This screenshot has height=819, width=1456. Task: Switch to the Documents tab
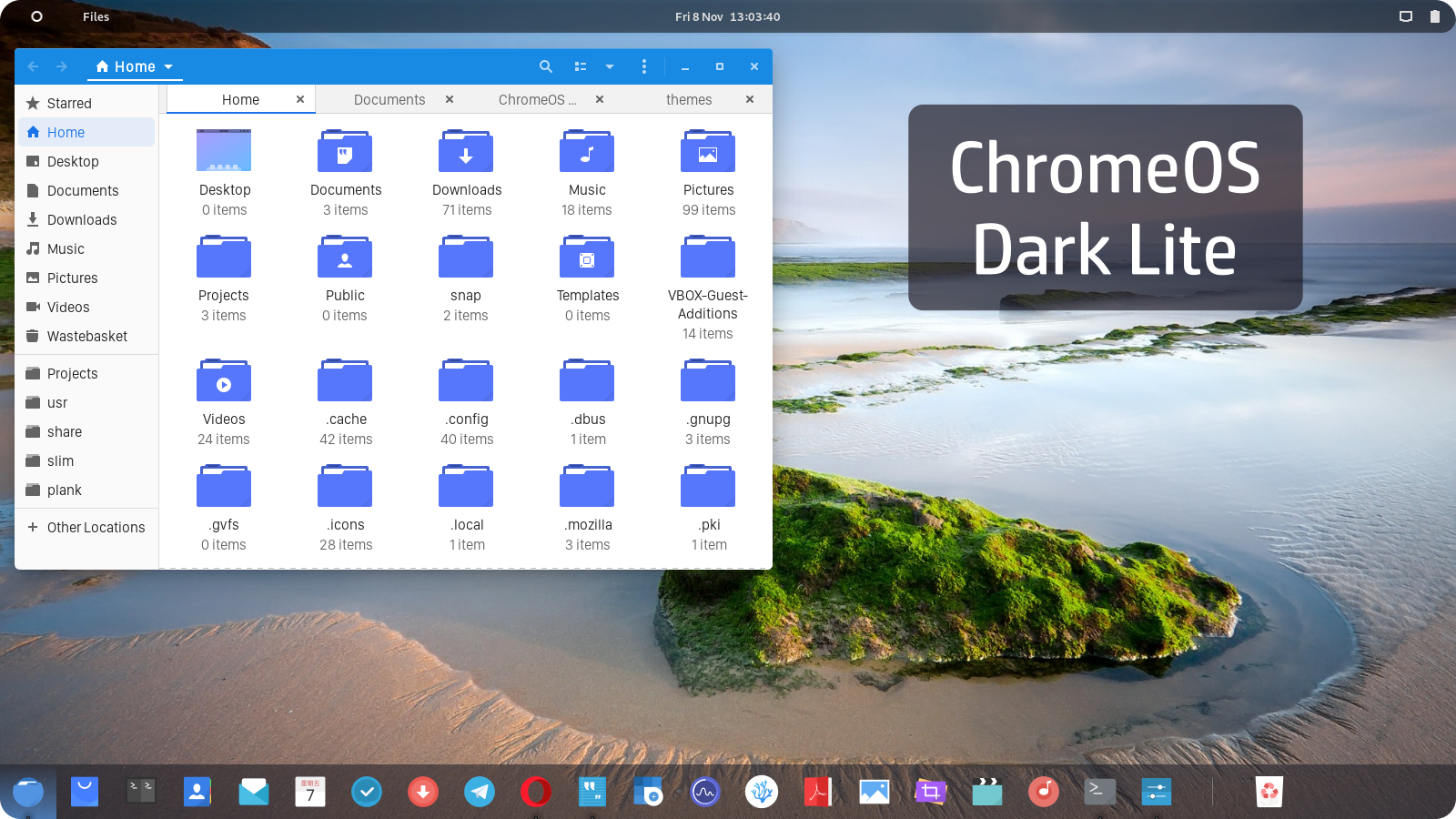click(x=389, y=99)
